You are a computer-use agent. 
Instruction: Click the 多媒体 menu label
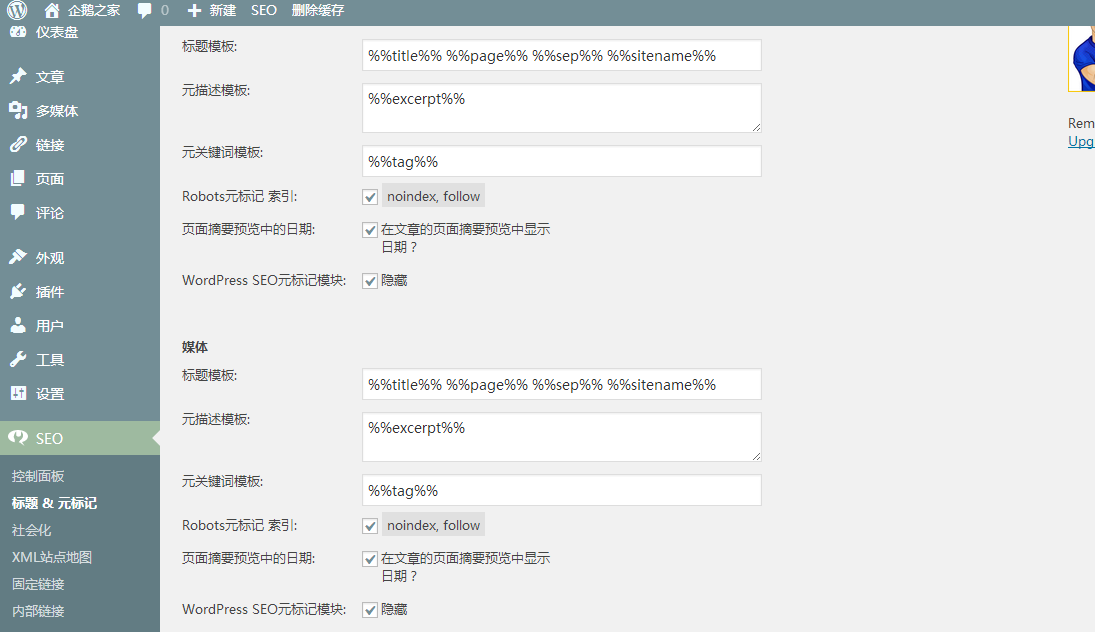coord(57,111)
